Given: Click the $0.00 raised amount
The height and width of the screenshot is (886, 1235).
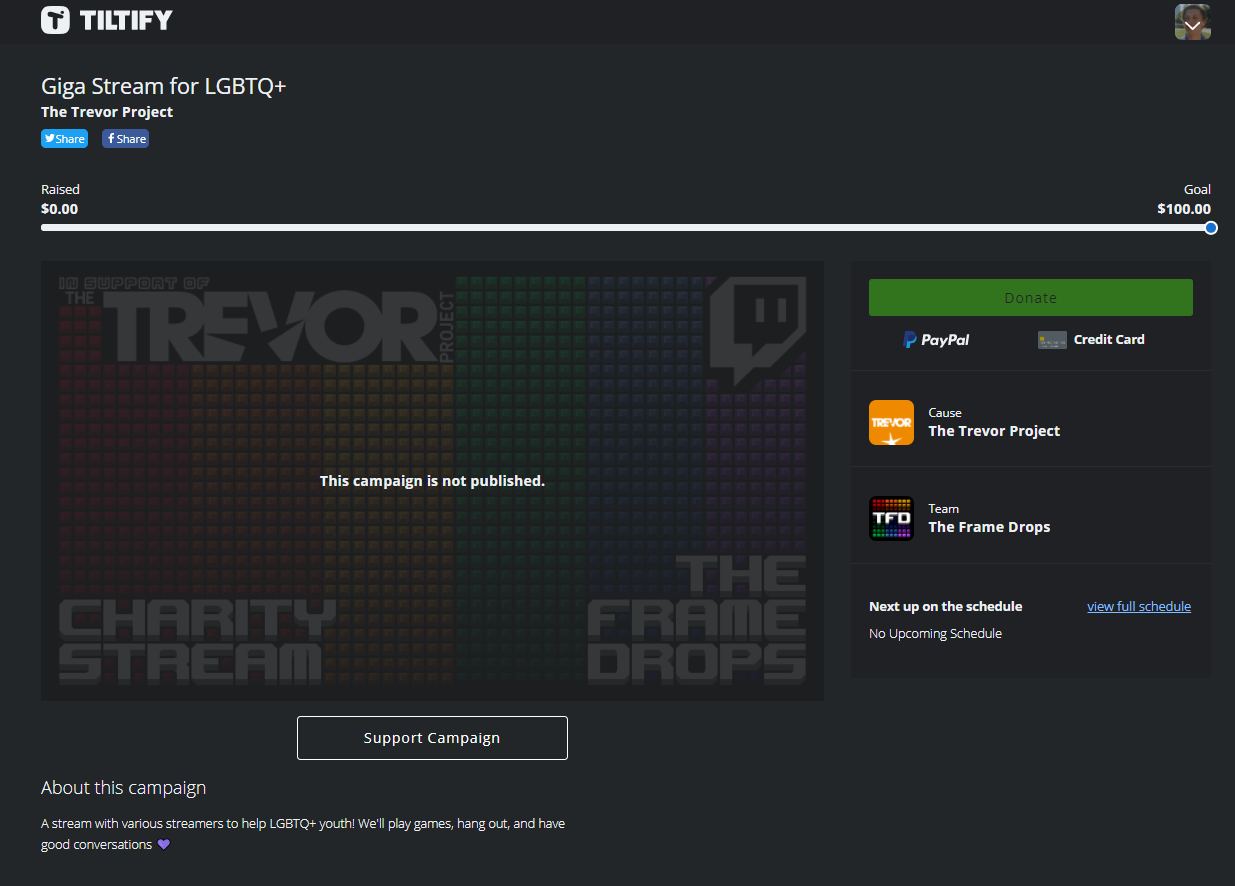Looking at the screenshot, I should [59, 209].
